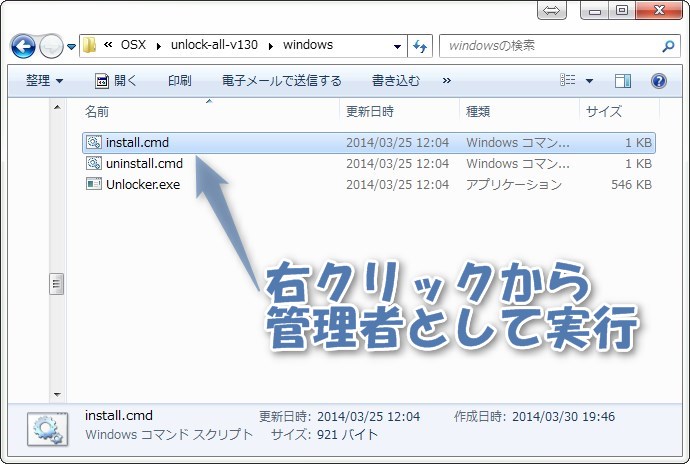Select the uninstall.cmd file

[x=368, y=163]
